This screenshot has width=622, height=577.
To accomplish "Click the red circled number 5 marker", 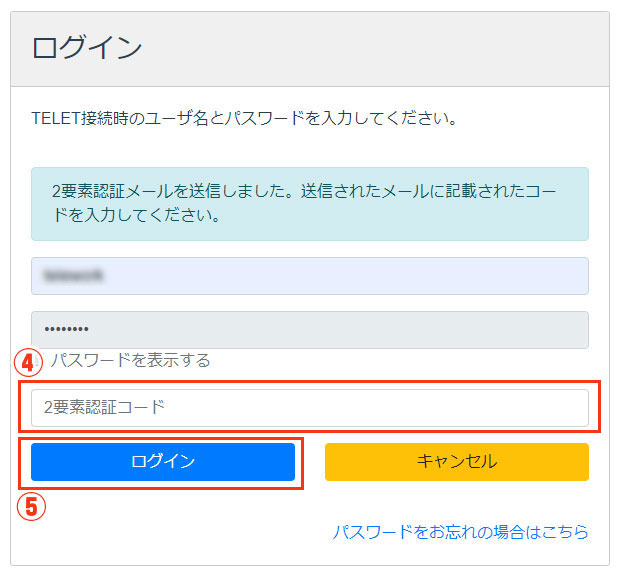I will pyautogui.click(x=31, y=506).
